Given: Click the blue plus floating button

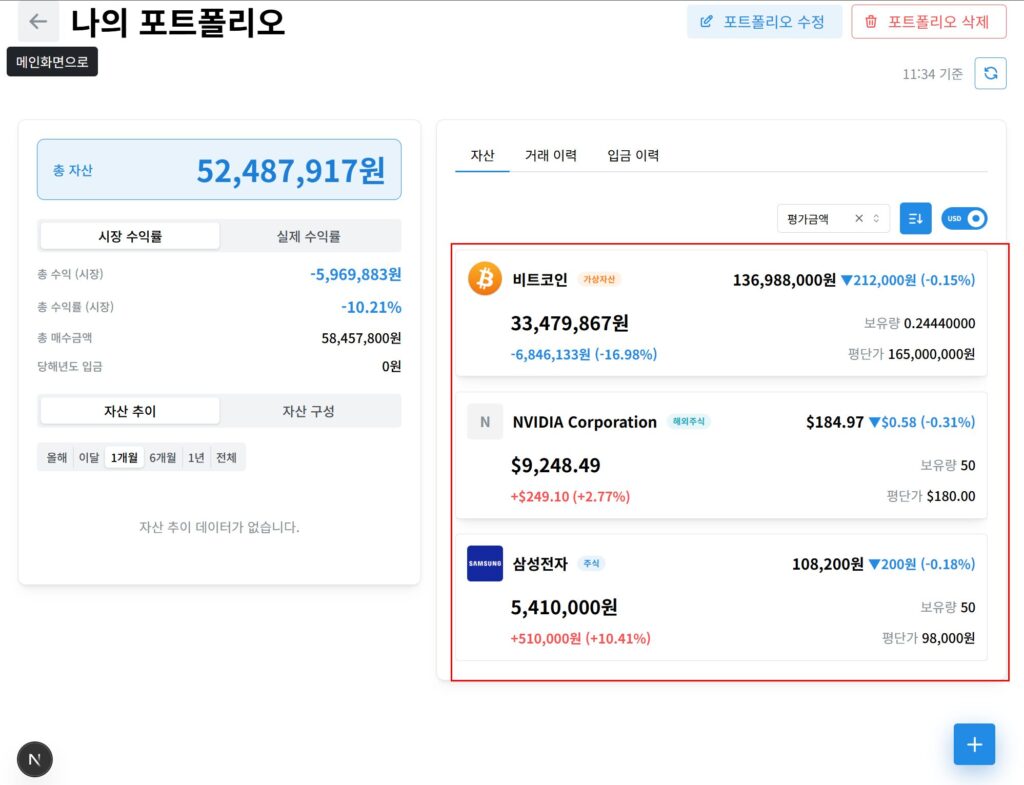Looking at the screenshot, I should pos(974,744).
